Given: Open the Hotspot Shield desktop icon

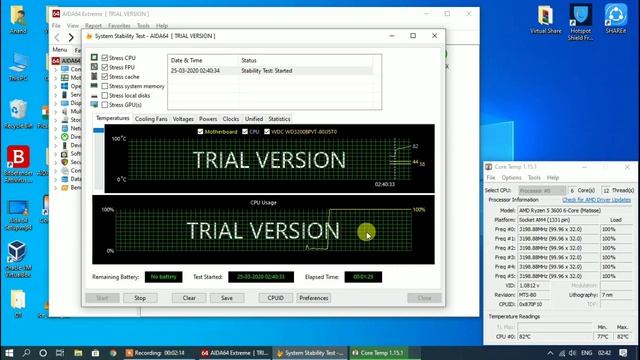Looking at the screenshot, I should [x=580, y=22].
